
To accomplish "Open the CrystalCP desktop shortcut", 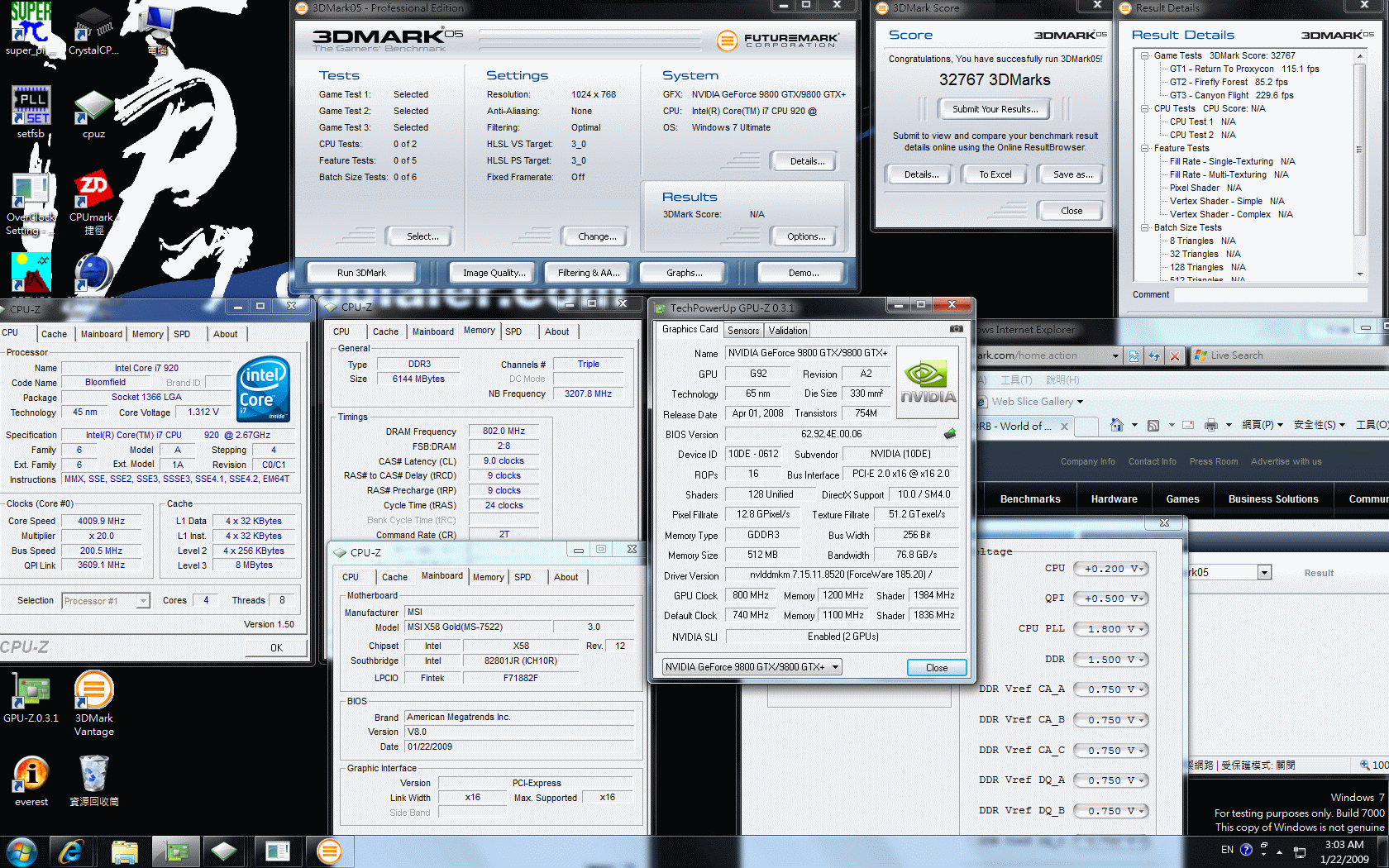I will pos(93,31).
